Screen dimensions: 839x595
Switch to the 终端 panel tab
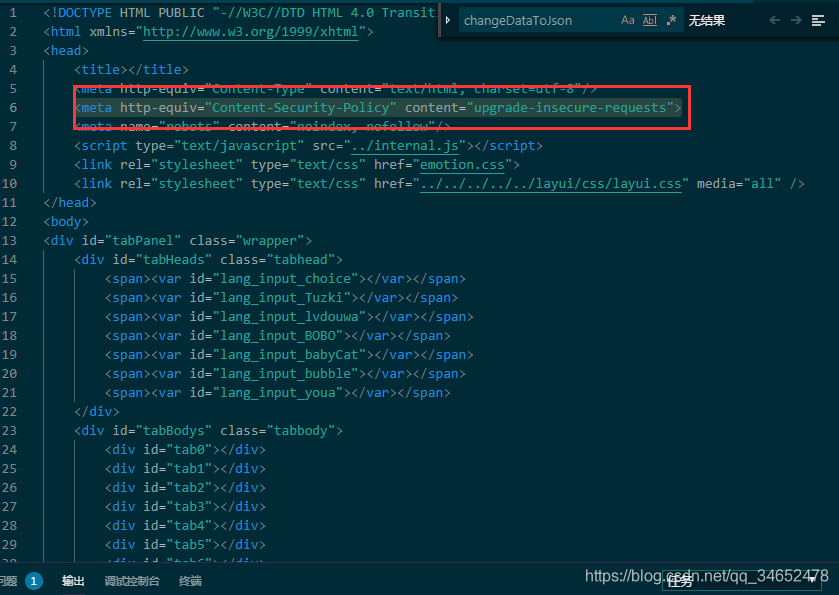(190, 581)
